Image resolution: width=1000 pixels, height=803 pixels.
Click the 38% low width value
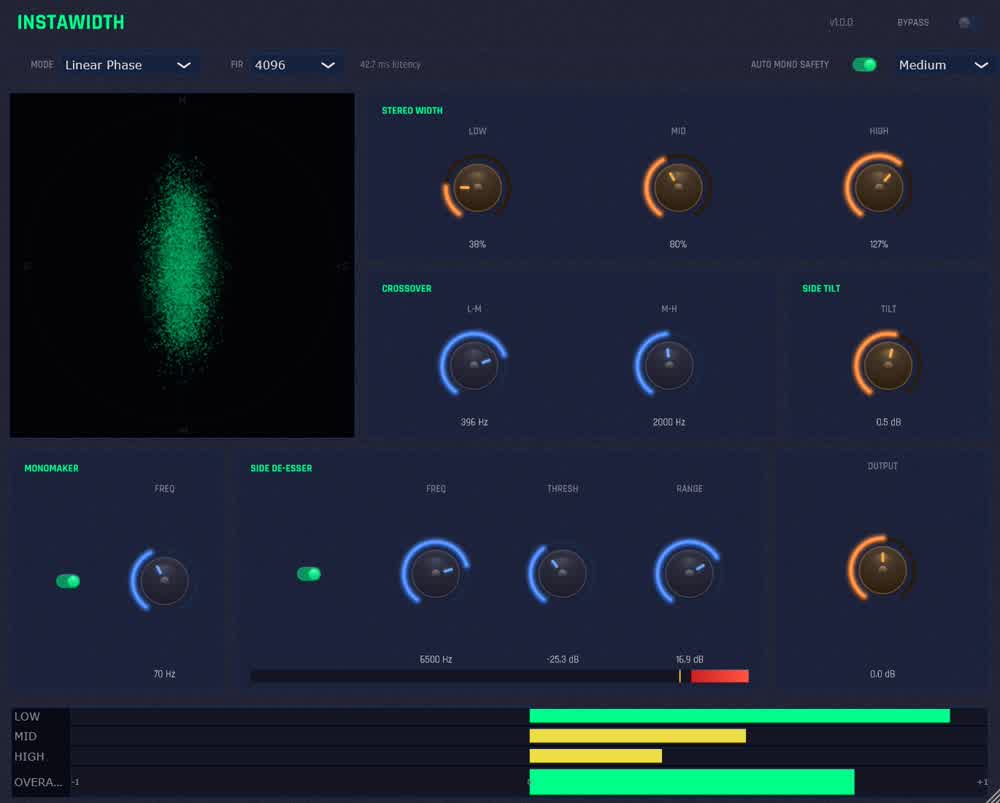point(477,244)
